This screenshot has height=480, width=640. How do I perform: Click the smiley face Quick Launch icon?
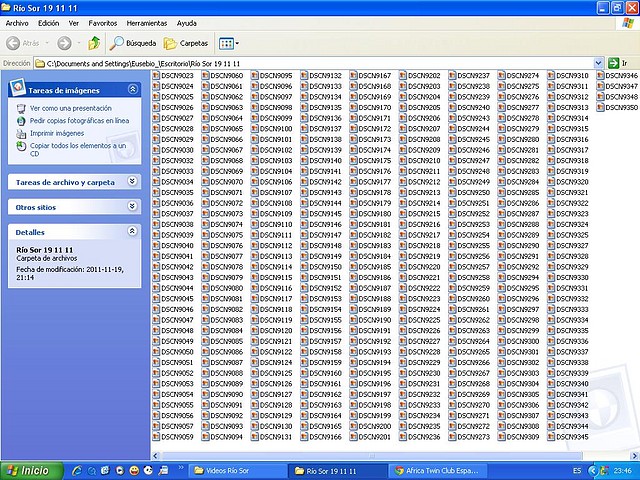point(134,471)
